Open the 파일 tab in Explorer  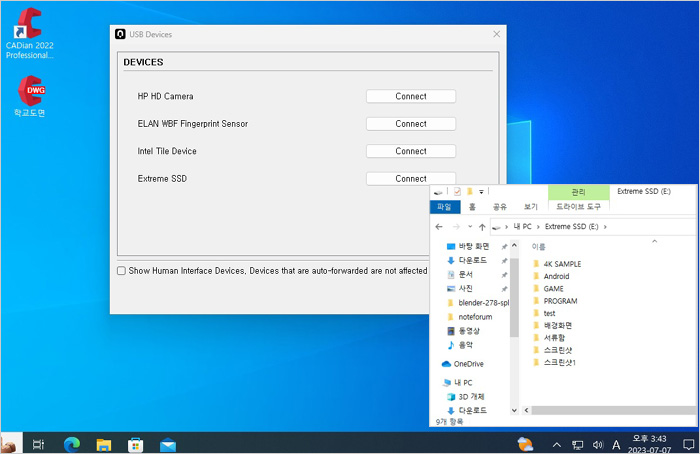(x=445, y=207)
